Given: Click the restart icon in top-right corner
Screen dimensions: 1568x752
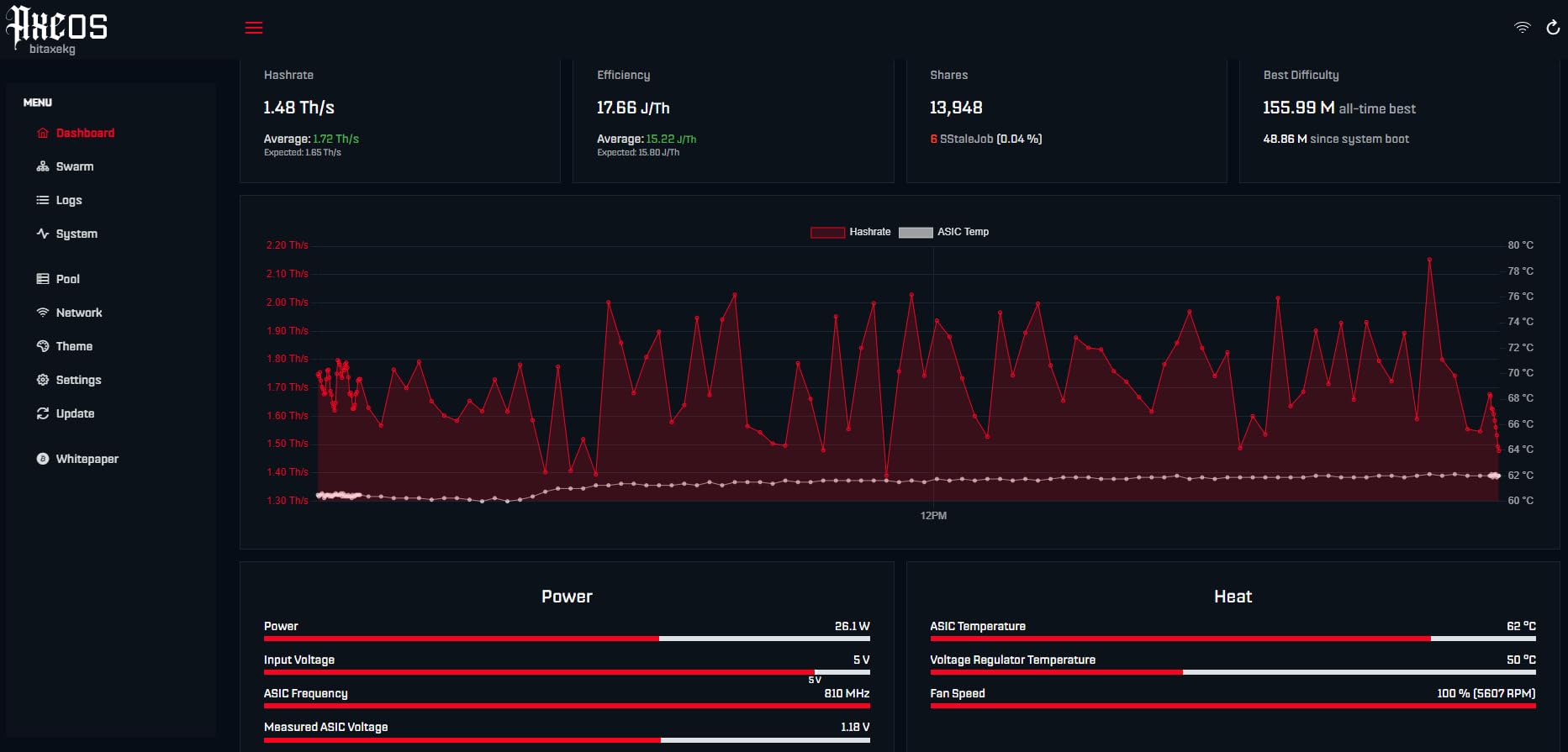Looking at the screenshot, I should [1553, 28].
